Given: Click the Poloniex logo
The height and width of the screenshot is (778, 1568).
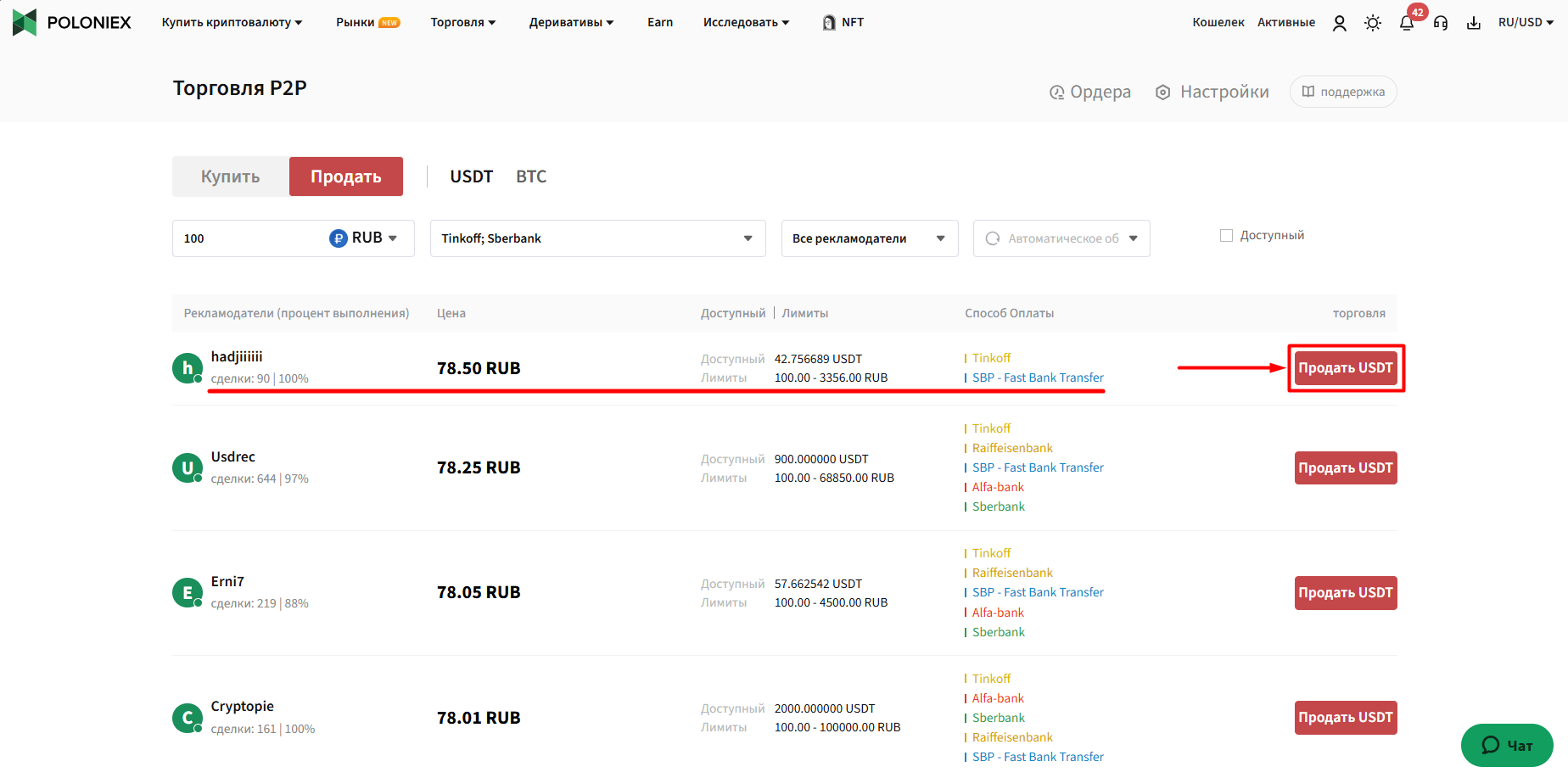Looking at the screenshot, I should coord(72,22).
